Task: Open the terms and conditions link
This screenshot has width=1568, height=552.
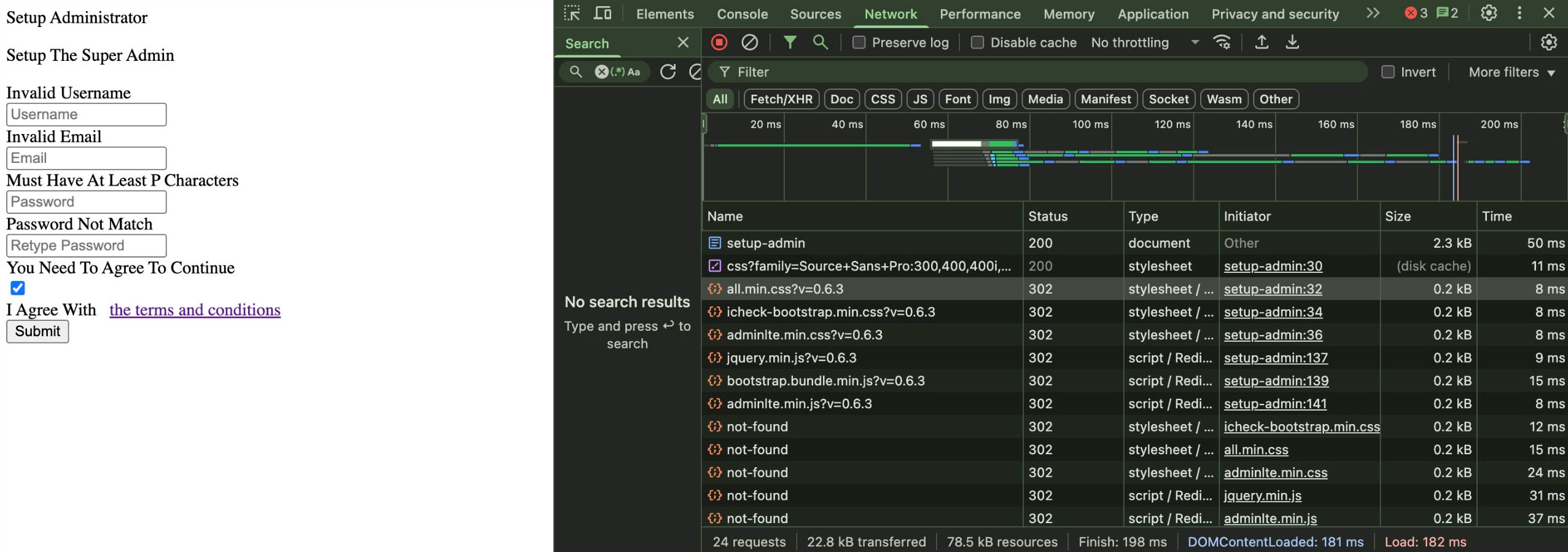Action: pos(195,309)
